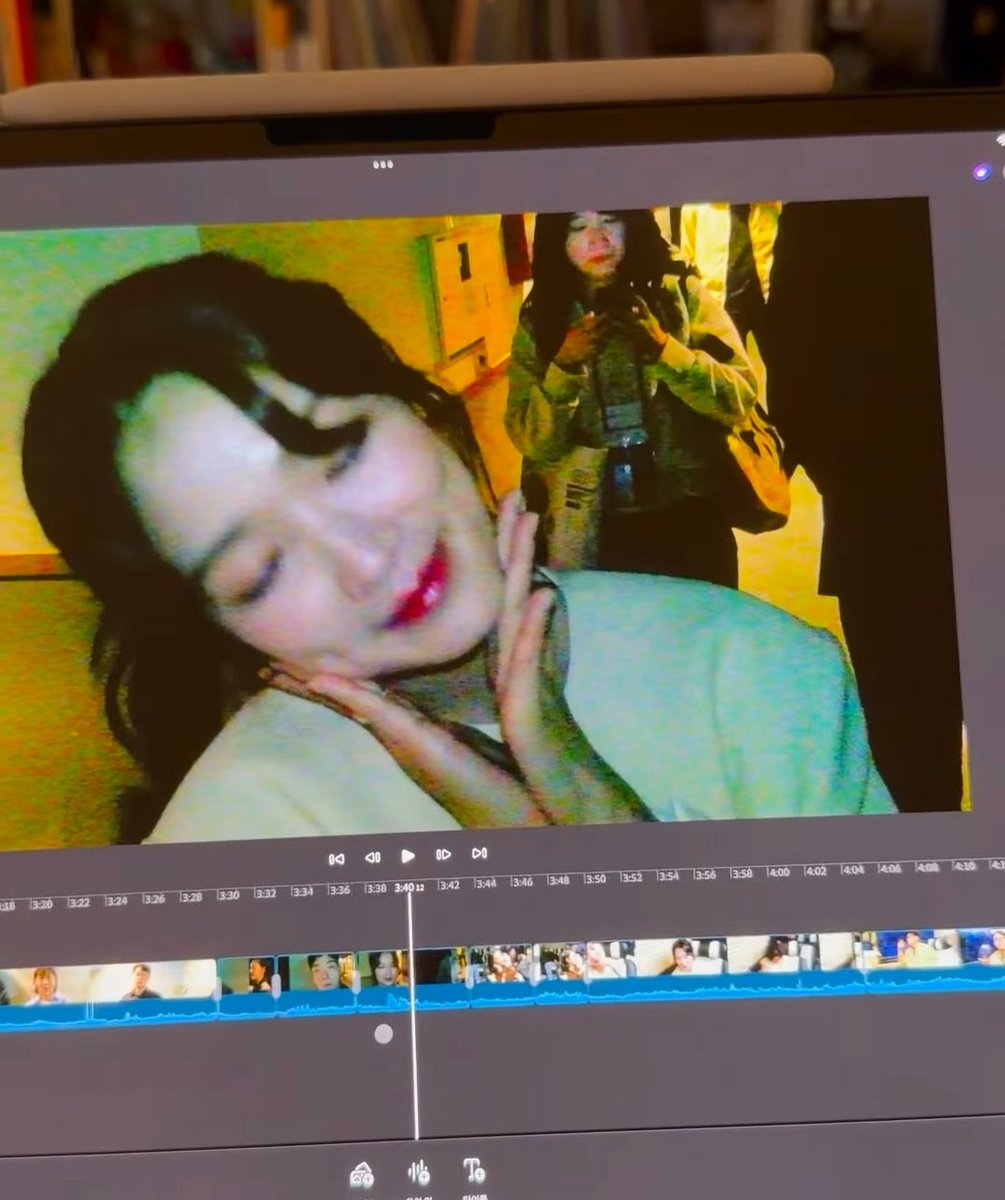Click the playhead timecode 3:40
Screen dimensions: 1005x1200
point(408,887)
